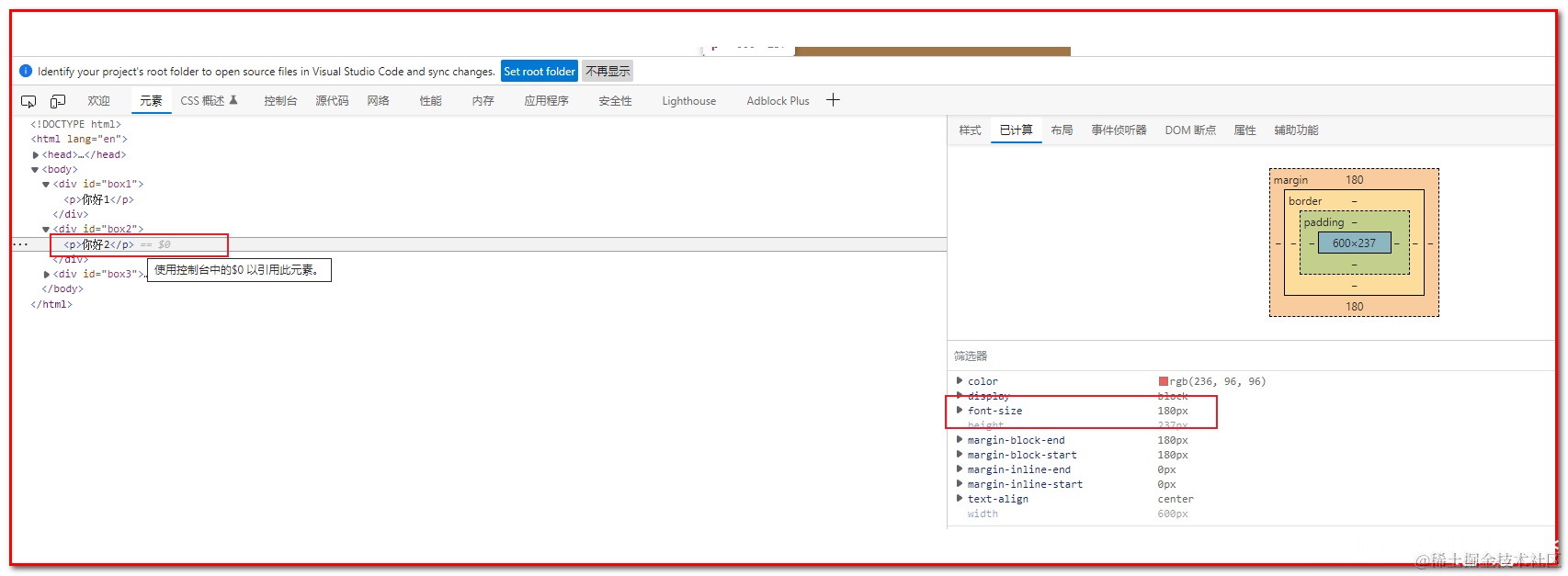
Task: Click the 600×237 content box
Action: pos(1354,243)
